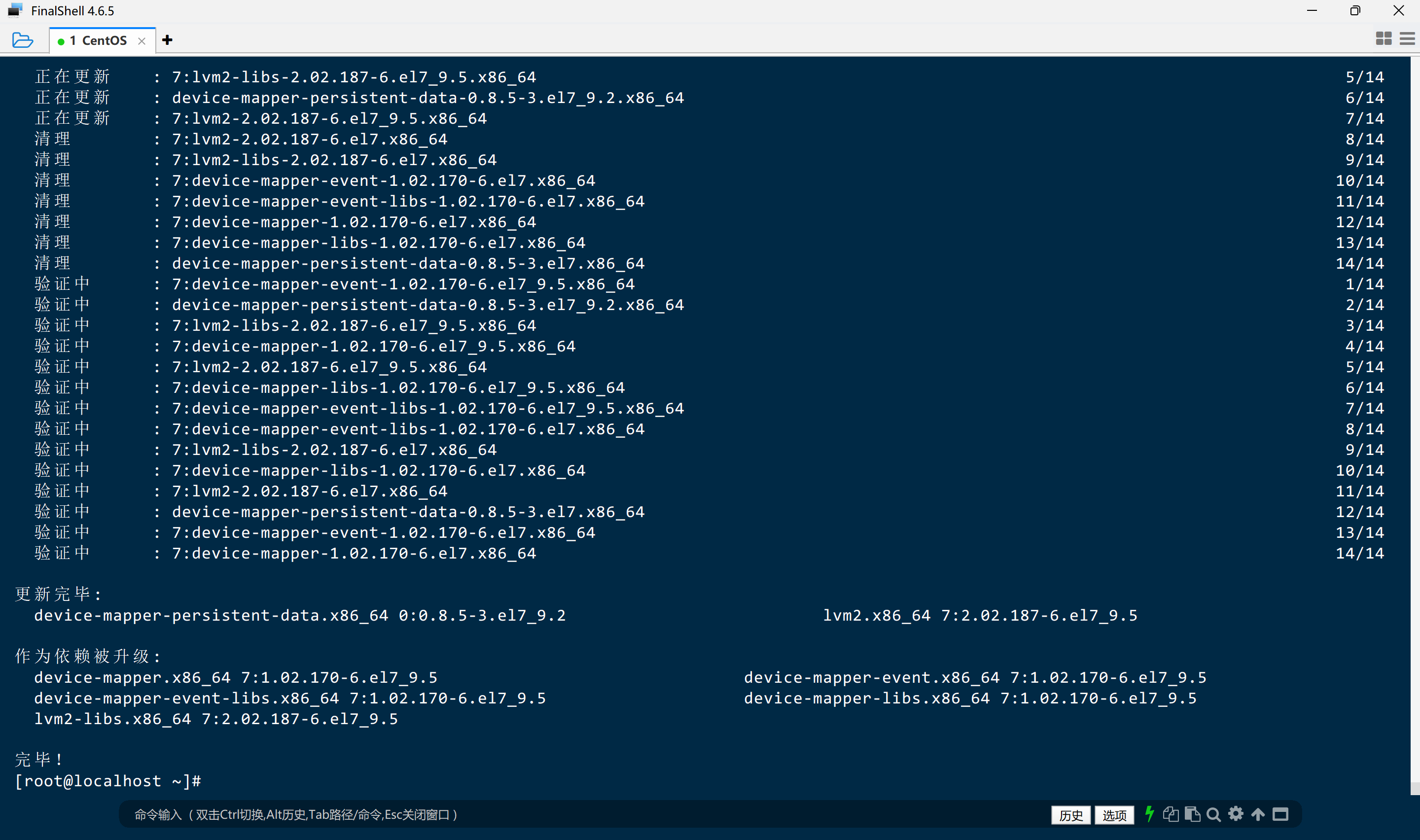The height and width of the screenshot is (840, 1420).
Task: Click the 历史 history button
Action: (x=1070, y=814)
